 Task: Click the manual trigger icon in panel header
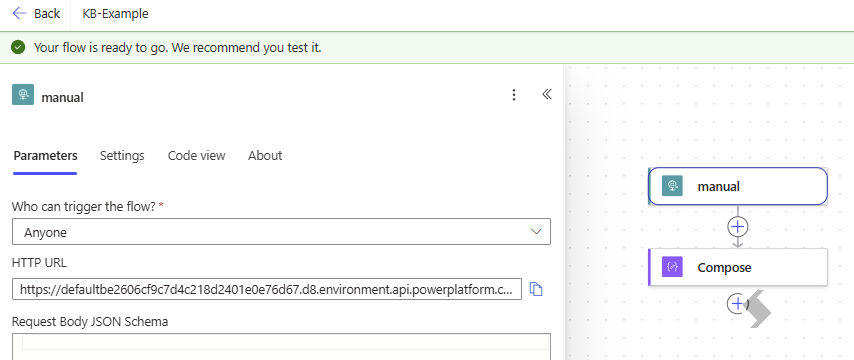pyautogui.click(x=23, y=95)
